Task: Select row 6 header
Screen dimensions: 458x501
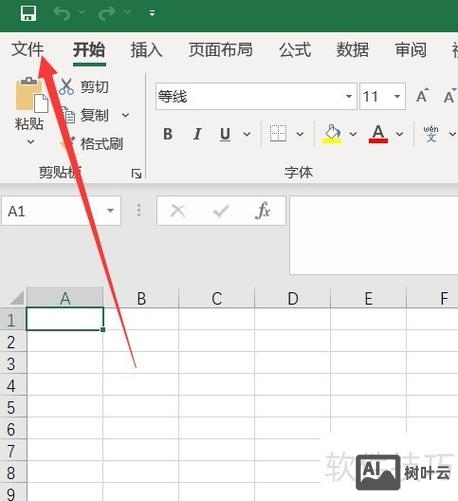Action: coord(13,429)
